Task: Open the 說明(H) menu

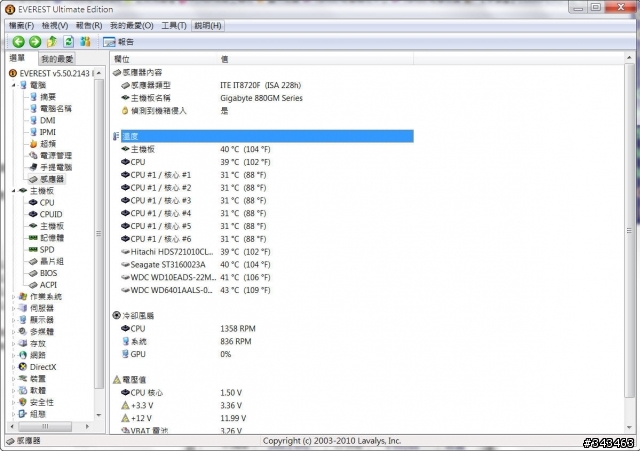Action: (x=208, y=26)
